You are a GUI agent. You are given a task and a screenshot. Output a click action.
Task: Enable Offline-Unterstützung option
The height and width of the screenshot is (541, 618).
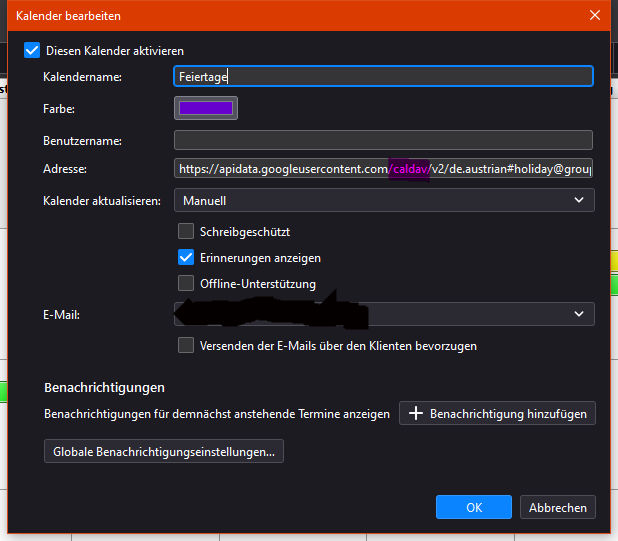(x=186, y=284)
